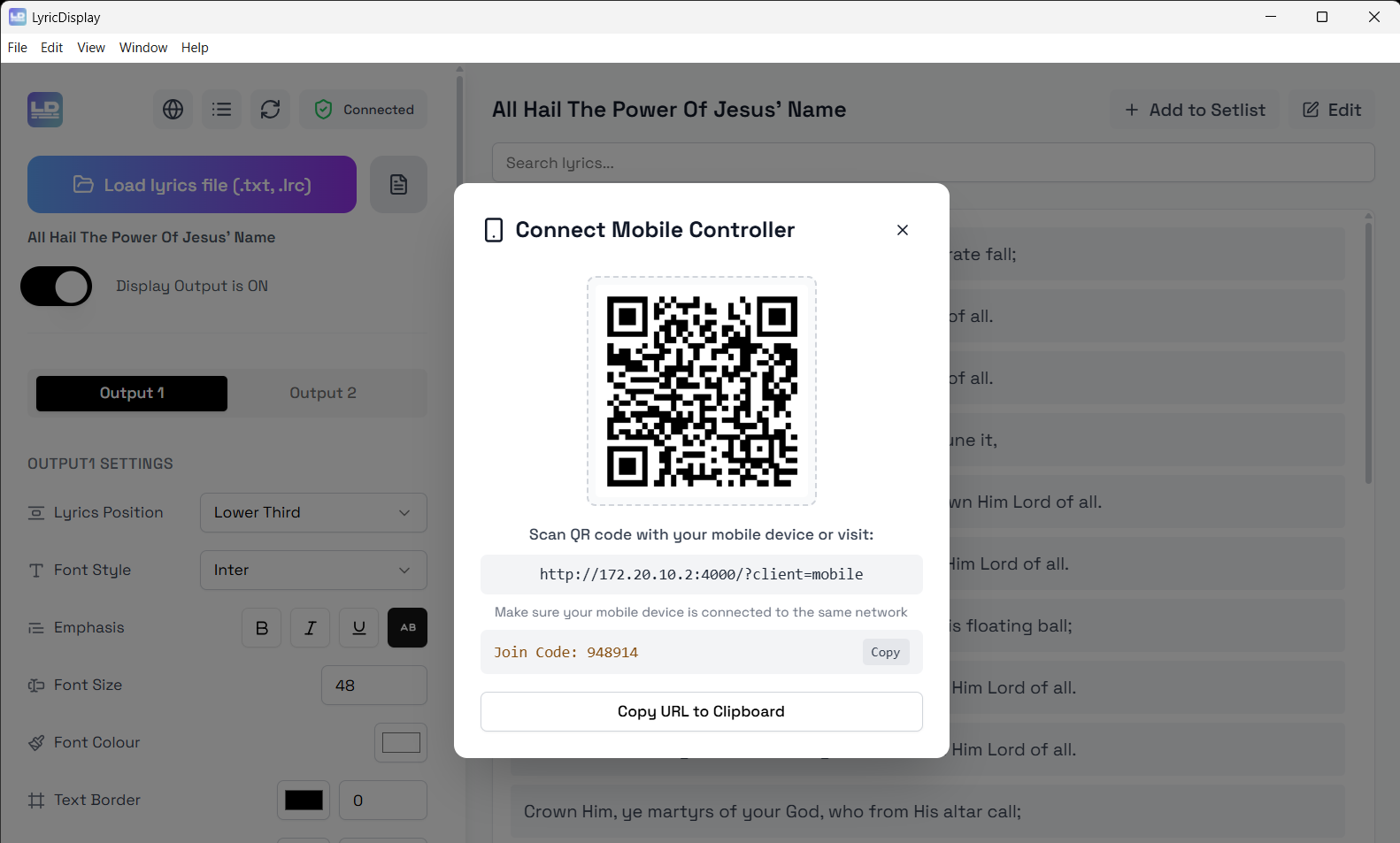Toggle the AB all-caps emphasis button
1400x843 pixels.
point(408,628)
